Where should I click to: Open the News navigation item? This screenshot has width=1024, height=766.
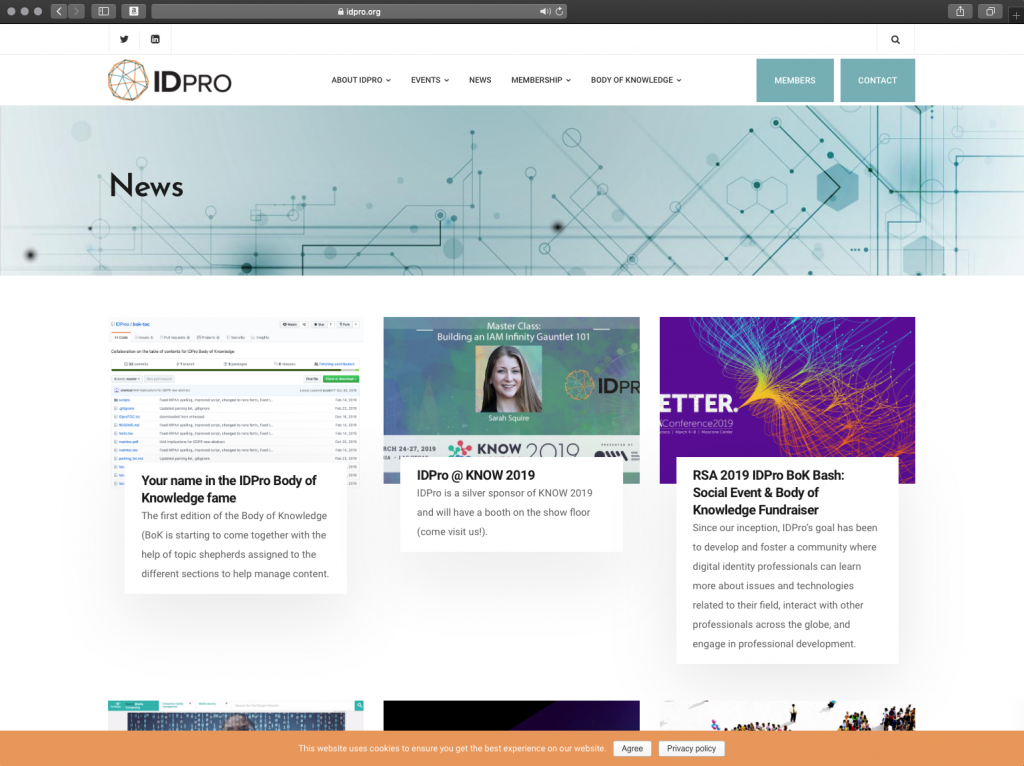(480, 80)
